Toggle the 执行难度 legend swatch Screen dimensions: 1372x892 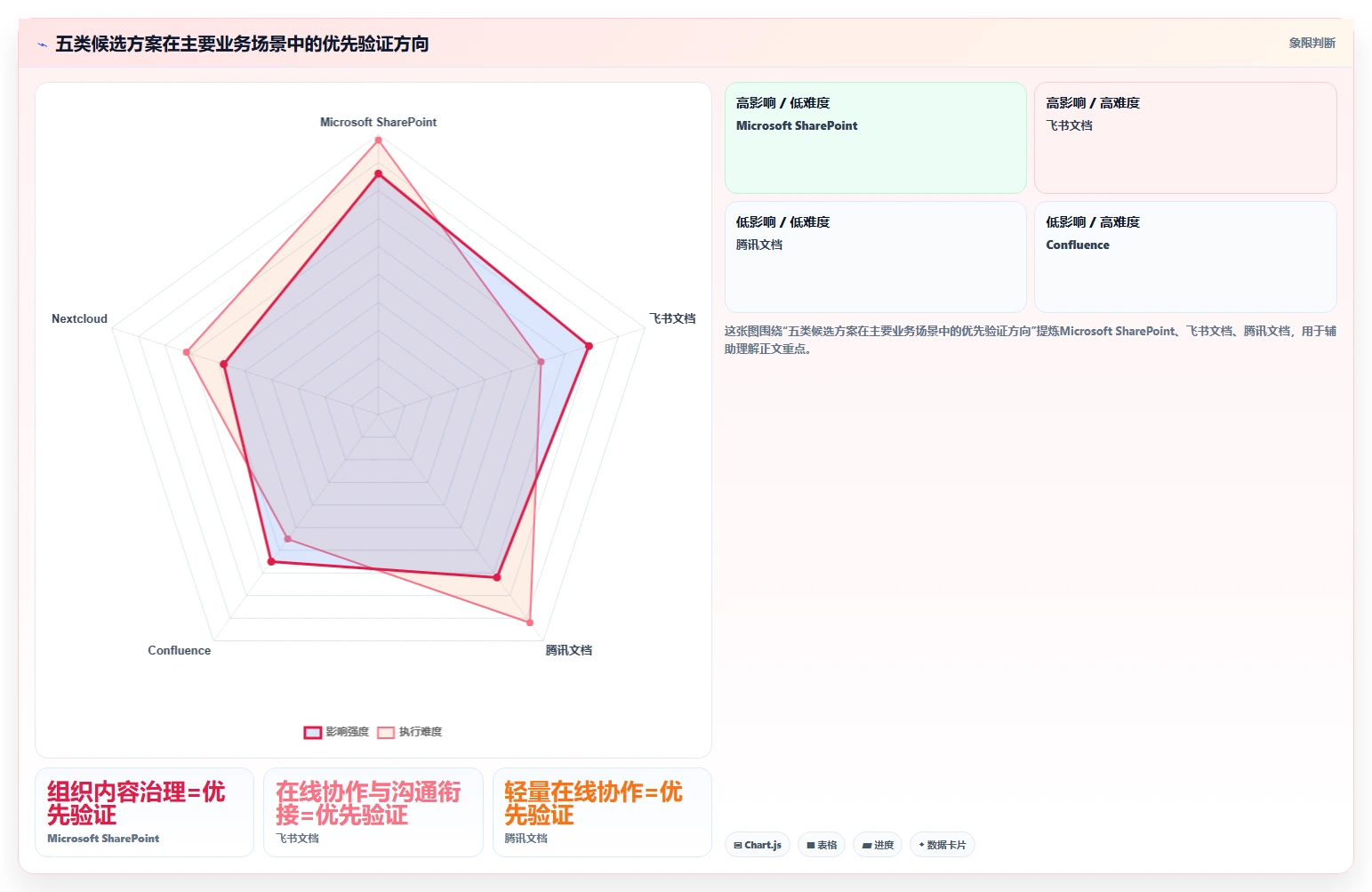point(386,732)
